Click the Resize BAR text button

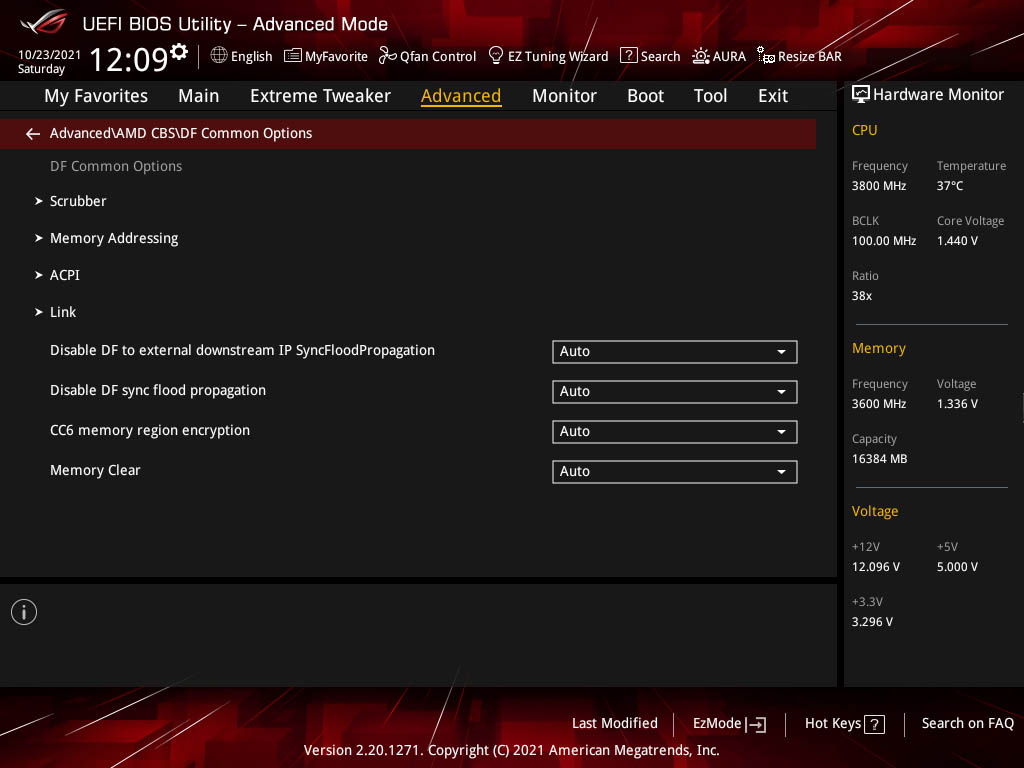809,56
